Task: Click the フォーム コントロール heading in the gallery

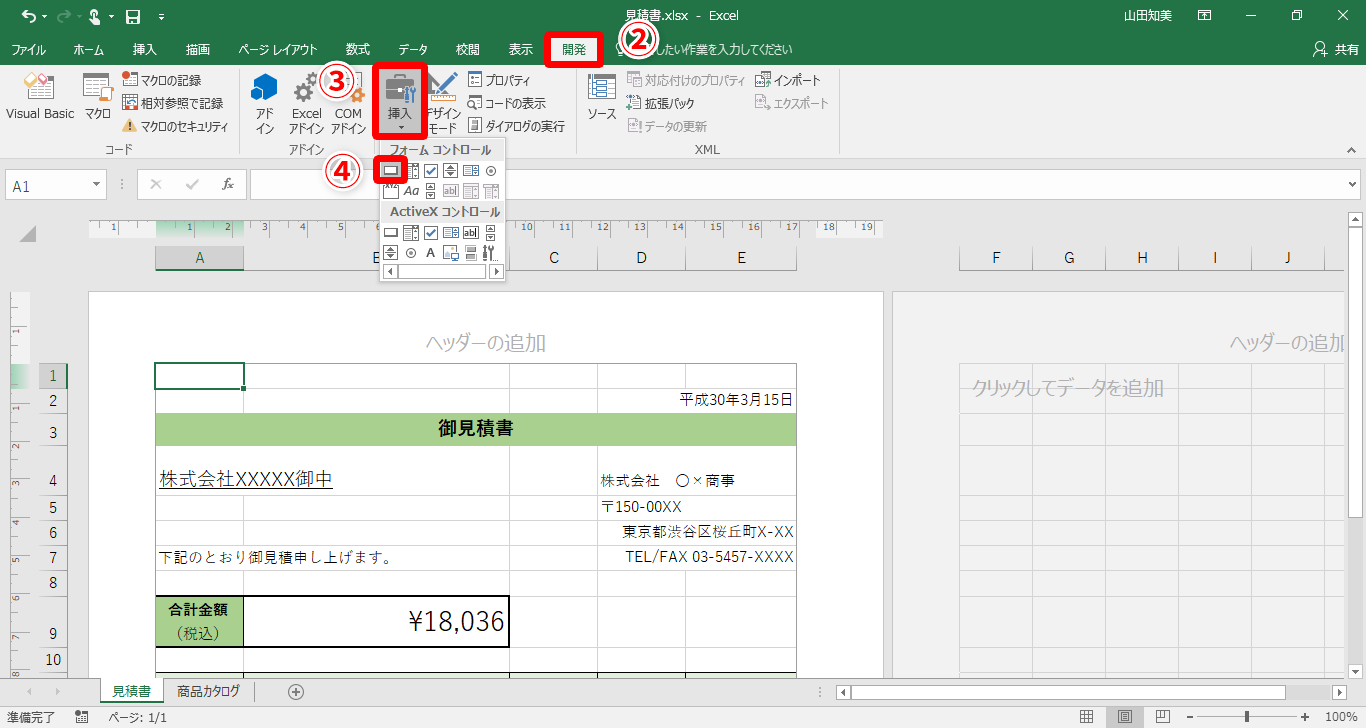Action: pos(440,150)
